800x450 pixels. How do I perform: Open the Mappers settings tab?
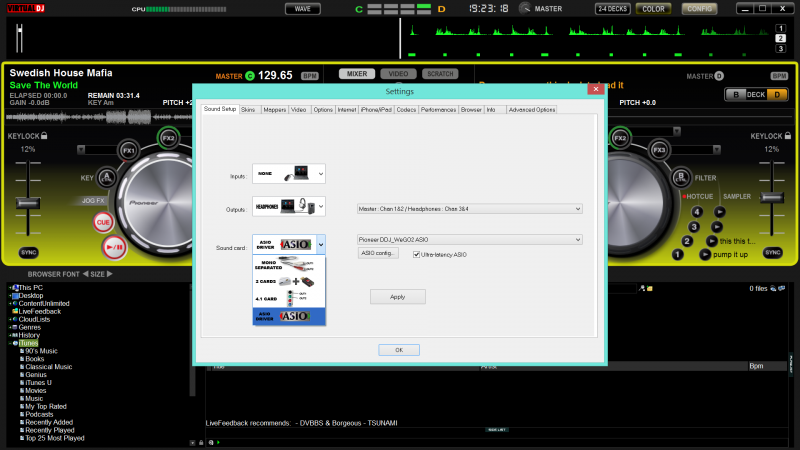[274, 110]
